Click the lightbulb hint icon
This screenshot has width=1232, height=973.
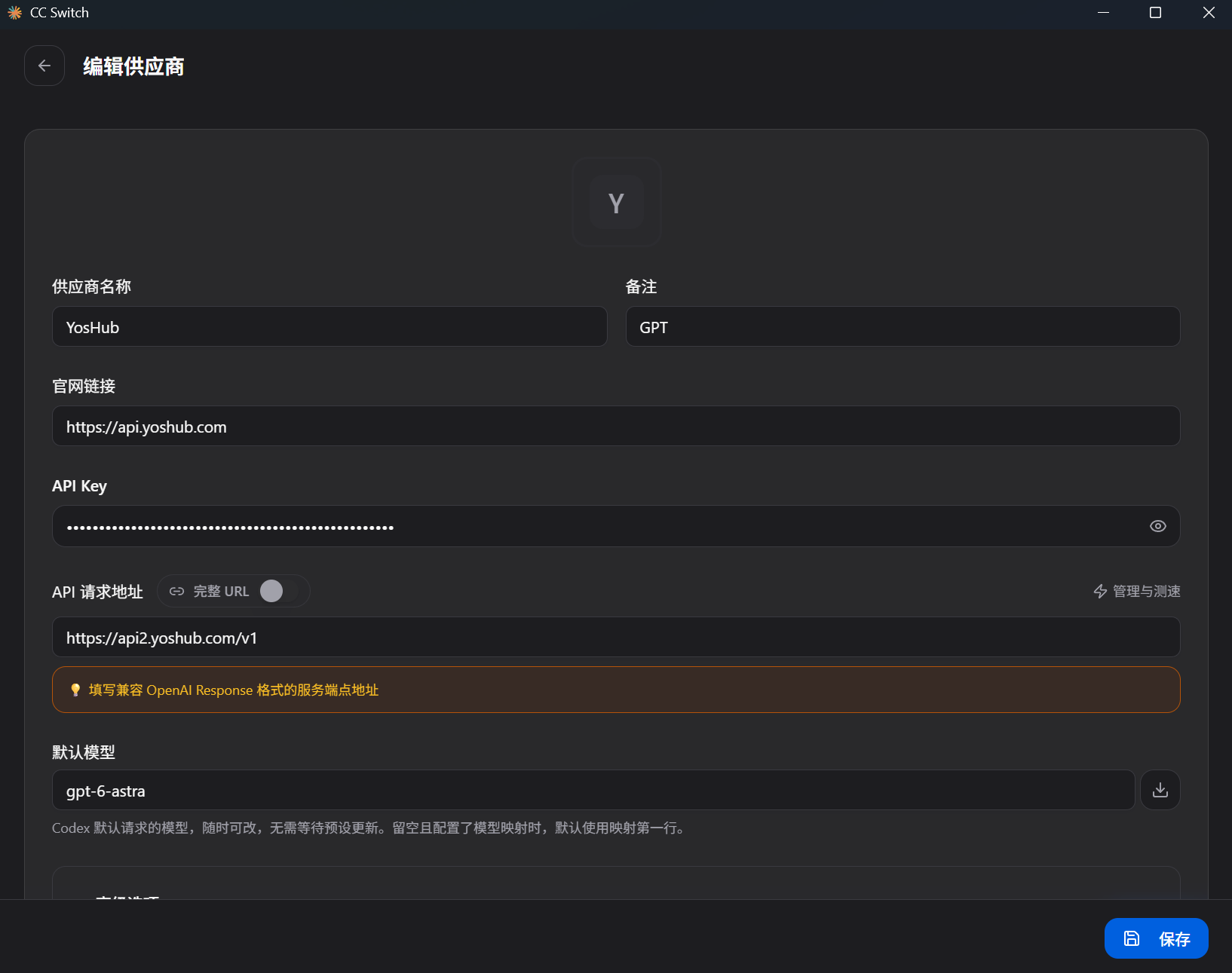pyautogui.click(x=75, y=690)
